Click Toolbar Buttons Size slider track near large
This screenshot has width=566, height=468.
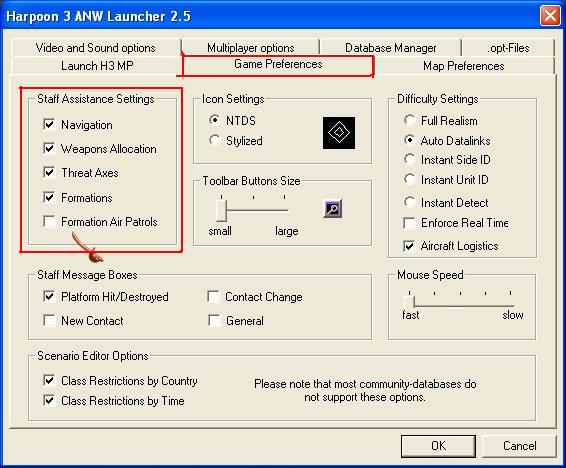coord(284,210)
